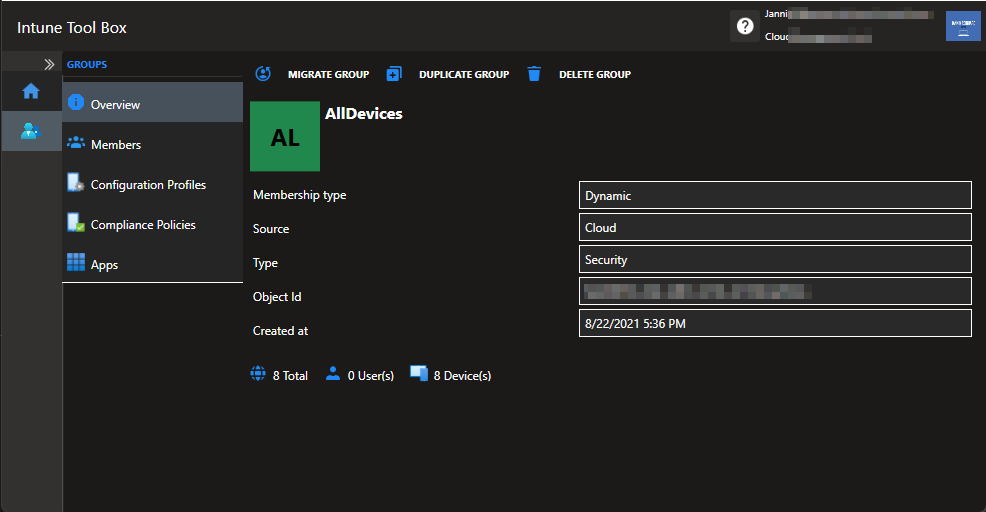
Task: Click the MIGRATE GROUP button
Action: 328,74
